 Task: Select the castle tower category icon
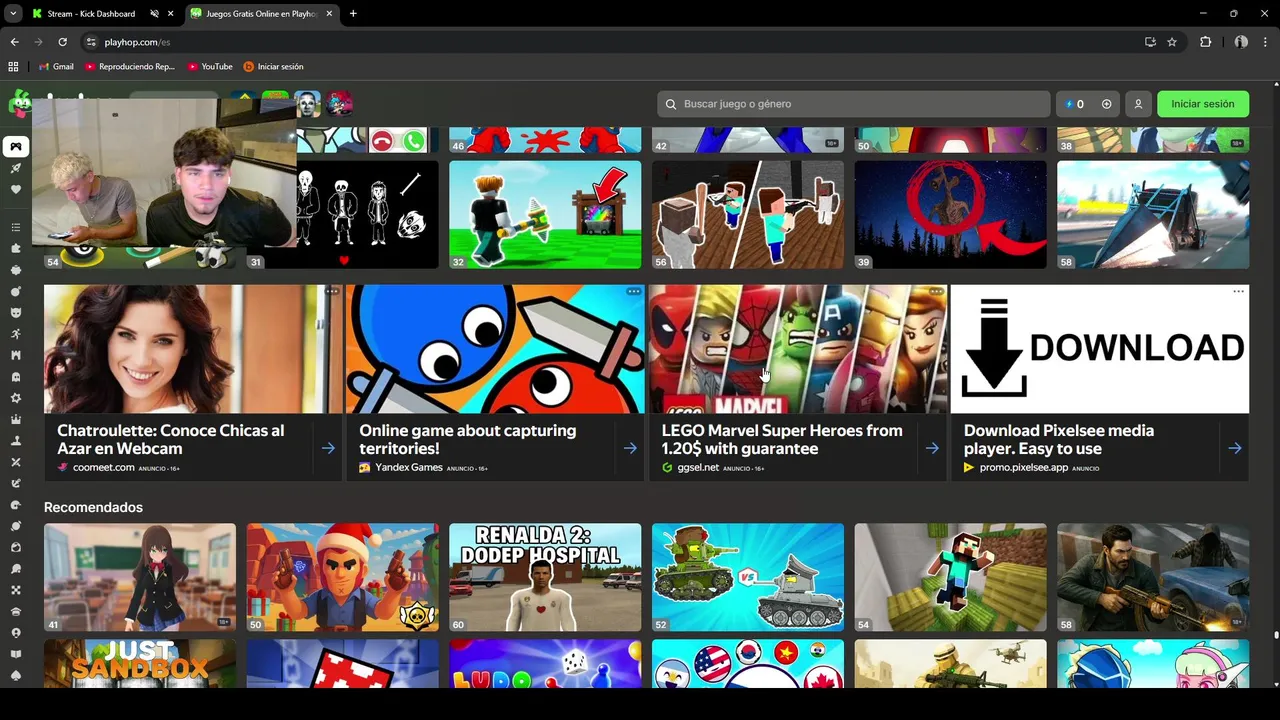[x=16, y=355]
